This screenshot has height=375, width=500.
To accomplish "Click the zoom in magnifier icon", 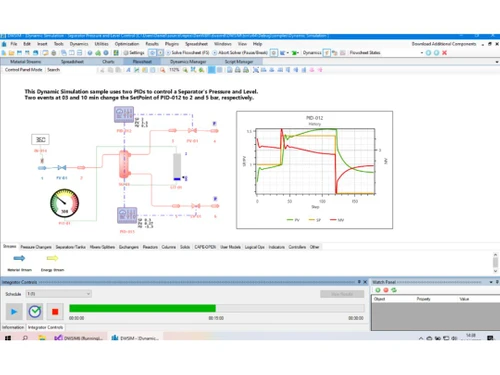I will point(185,70).
